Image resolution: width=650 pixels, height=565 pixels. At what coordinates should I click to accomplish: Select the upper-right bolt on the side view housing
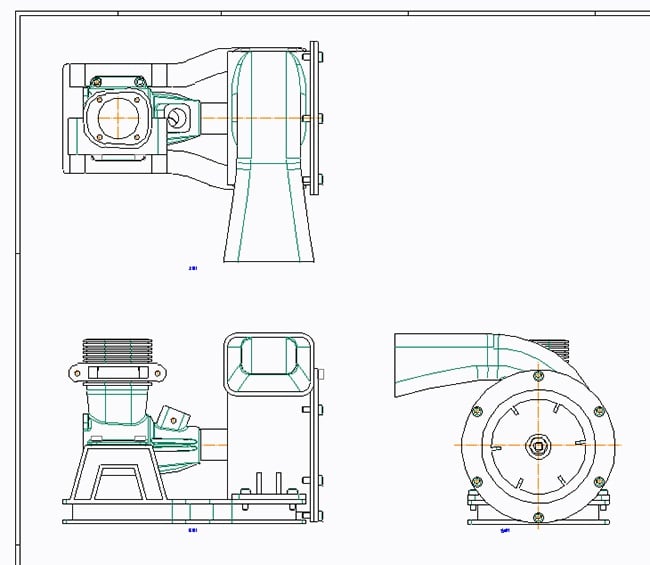coord(599,411)
